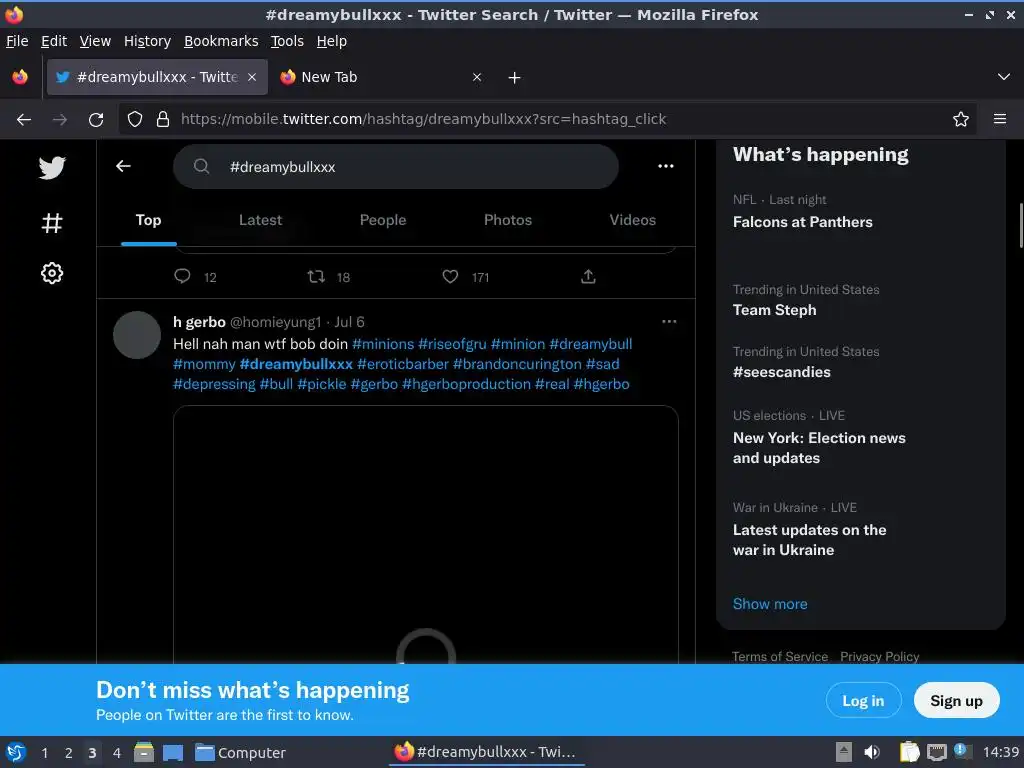
Task: Click the Jul 6 tweet date link
Action: (349, 322)
